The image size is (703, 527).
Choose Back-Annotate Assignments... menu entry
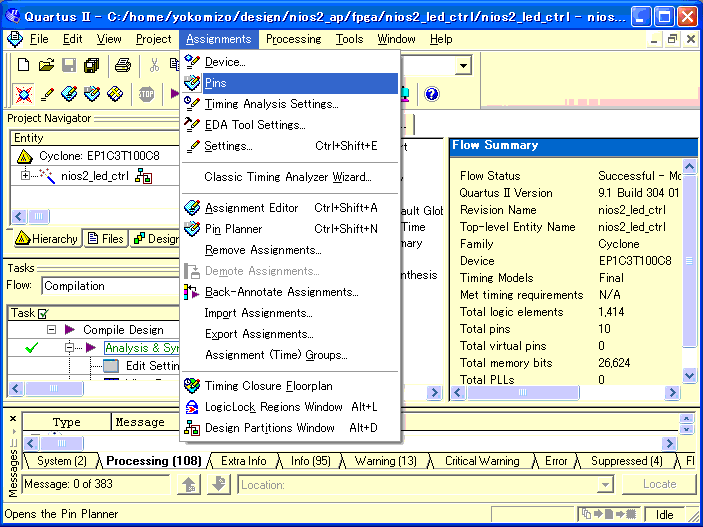[290, 292]
